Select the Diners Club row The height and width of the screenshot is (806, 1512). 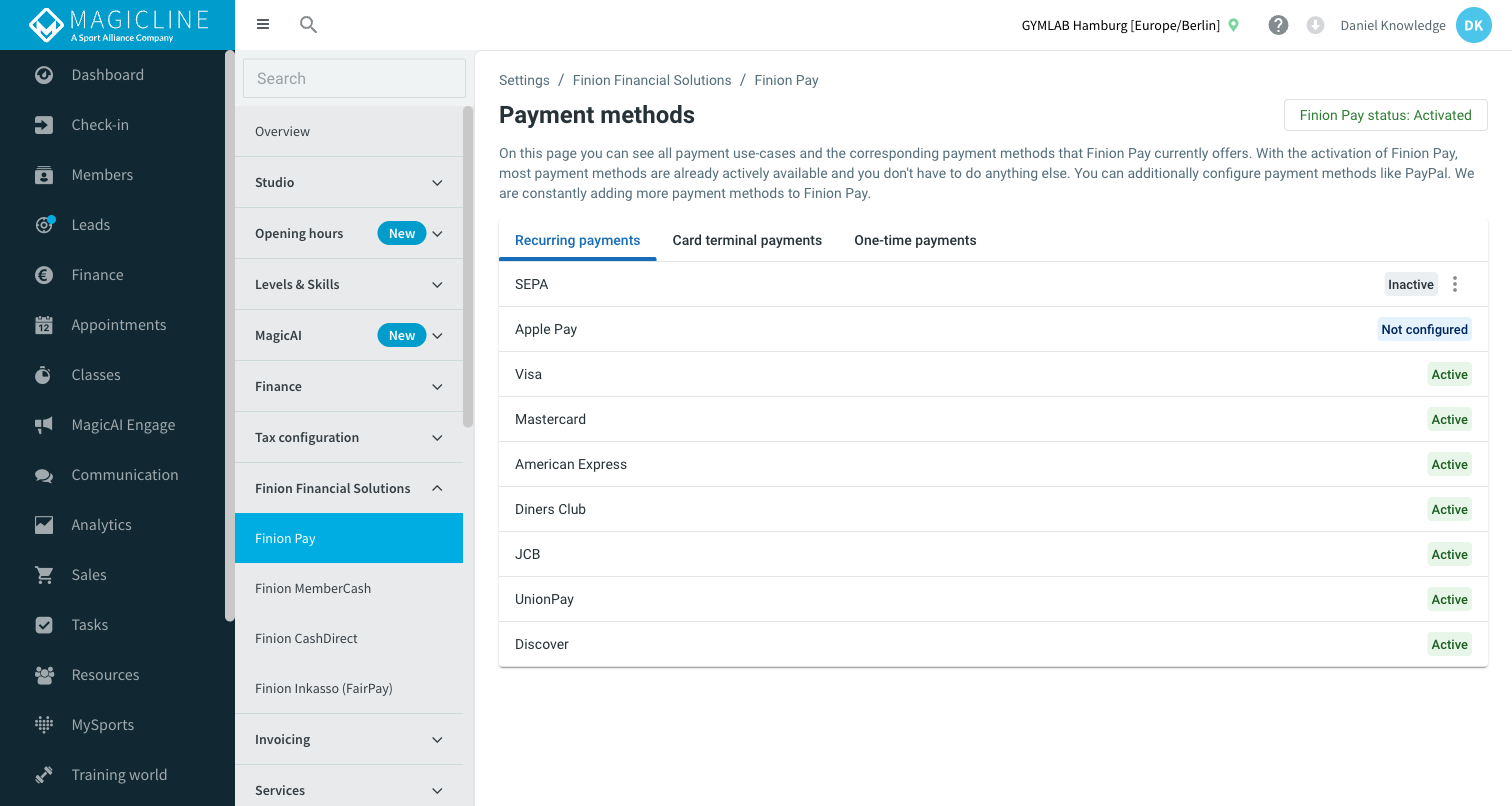click(x=993, y=509)
